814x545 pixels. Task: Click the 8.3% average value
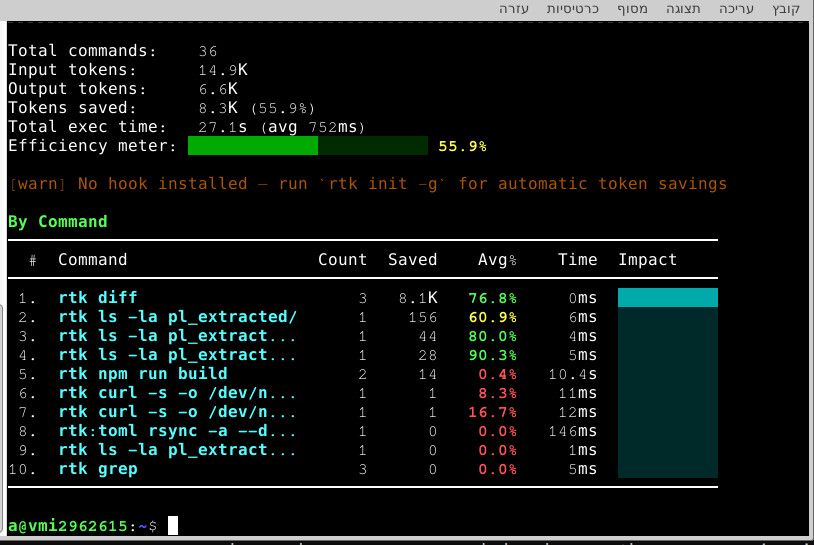tap(497, 393)
